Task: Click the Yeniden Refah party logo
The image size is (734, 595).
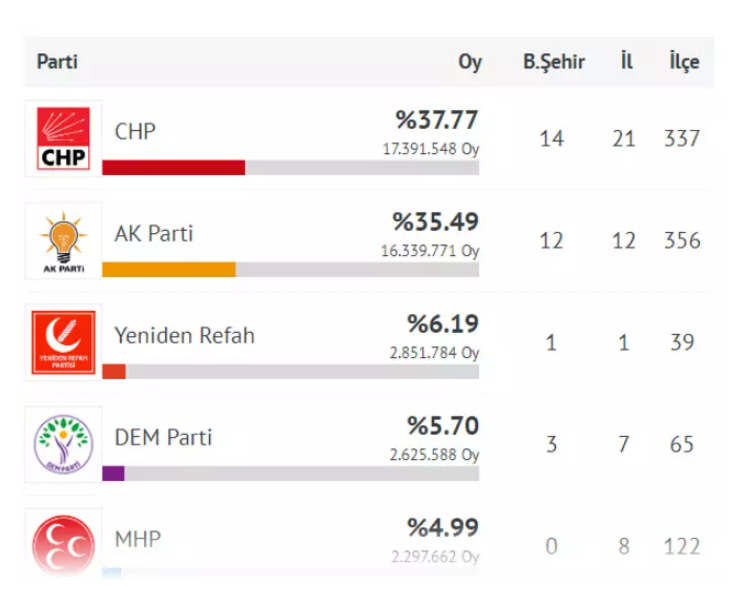Action: tap(63, 343)
